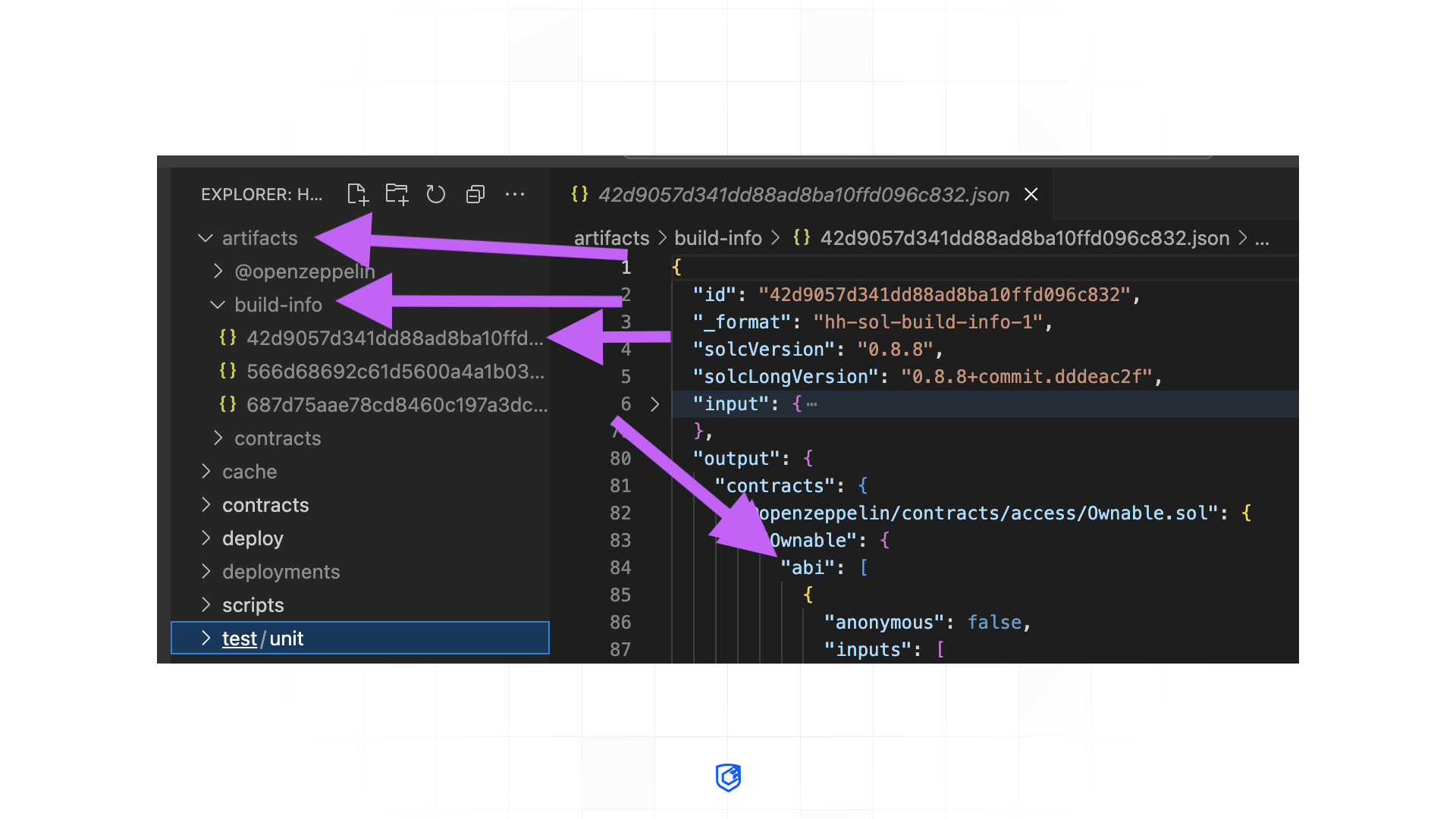1456x819 pixels.
Task: Click the New Folder icon in Explorer
Action: (x=397, y=194)
